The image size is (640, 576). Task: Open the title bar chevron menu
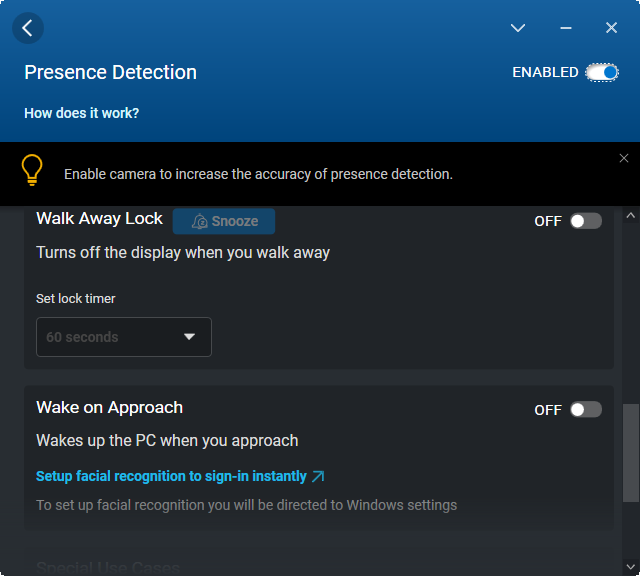click(518, 28)
